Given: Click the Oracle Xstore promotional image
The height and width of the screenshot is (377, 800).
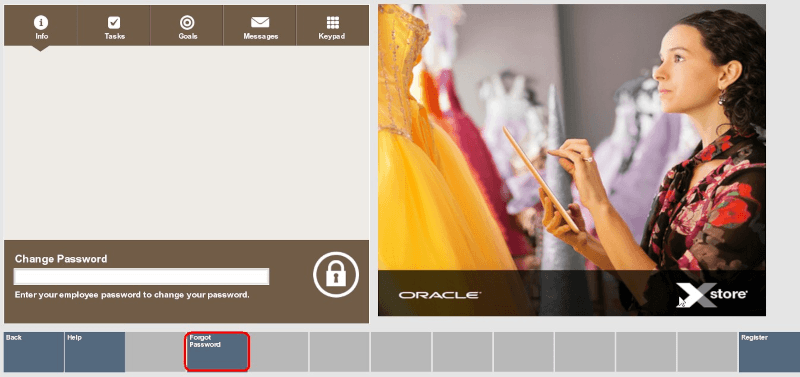Looking at the screenshot, I should (571, 160).
